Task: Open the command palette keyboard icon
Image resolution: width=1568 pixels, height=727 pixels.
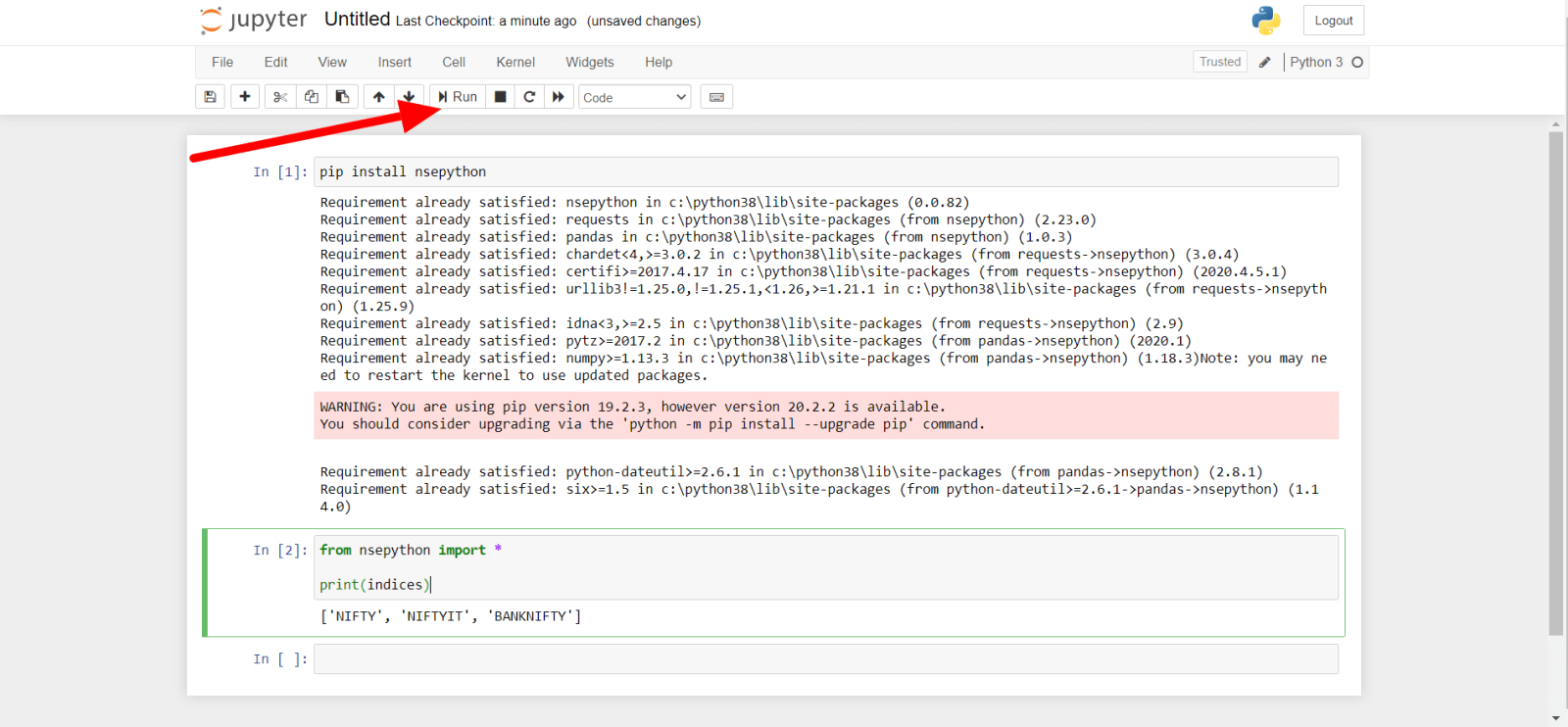Action: coord(716,97)
